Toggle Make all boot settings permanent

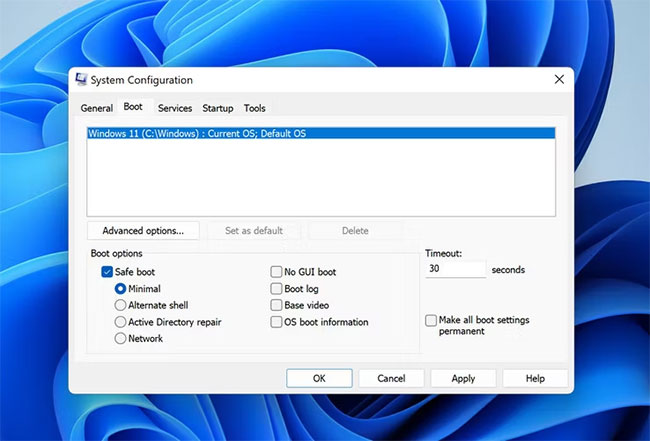[431, 320]
